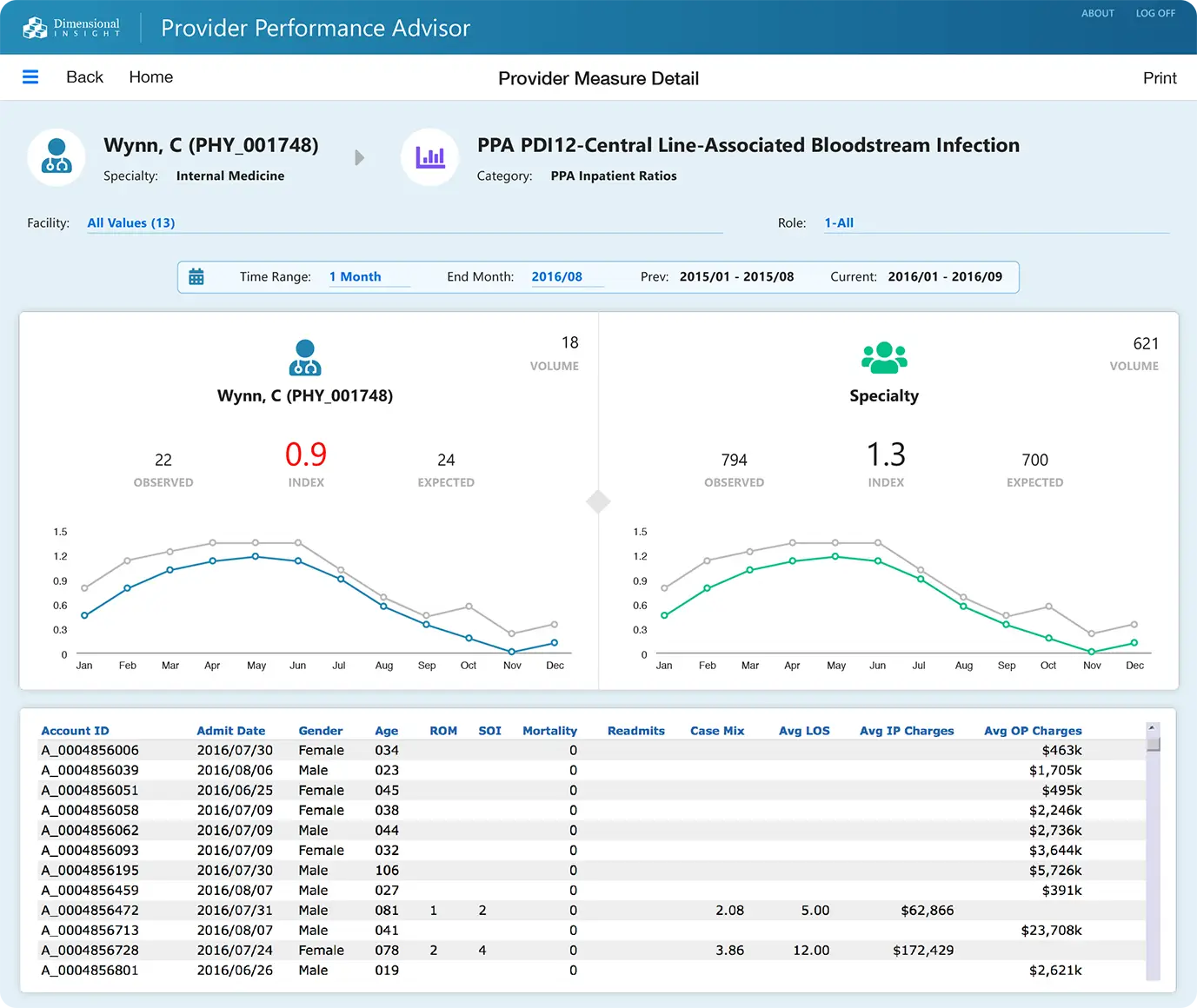This screenshot has width=1197, height=1008.
Task: Click LOG OFF link
Action: click(x=1154, y=14)
